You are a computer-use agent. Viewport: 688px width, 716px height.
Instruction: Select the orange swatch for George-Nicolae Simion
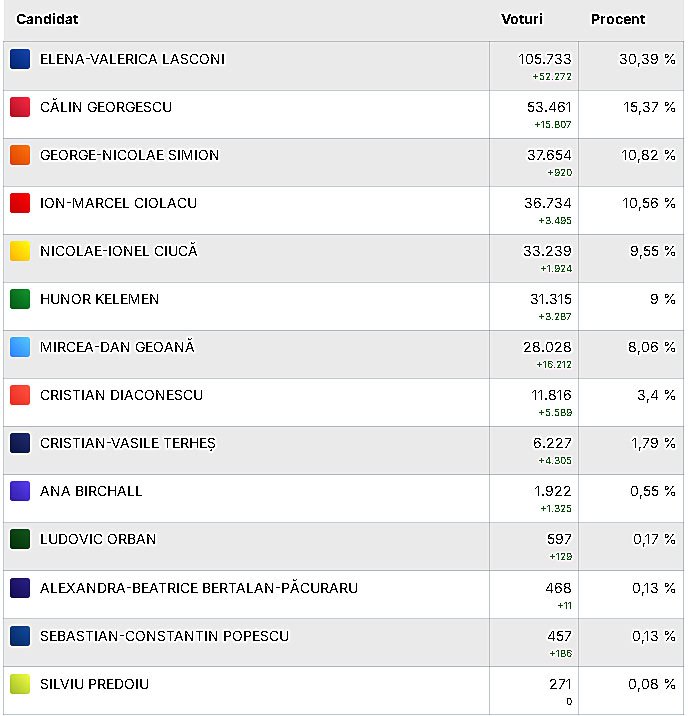click(x=20, y=155)
